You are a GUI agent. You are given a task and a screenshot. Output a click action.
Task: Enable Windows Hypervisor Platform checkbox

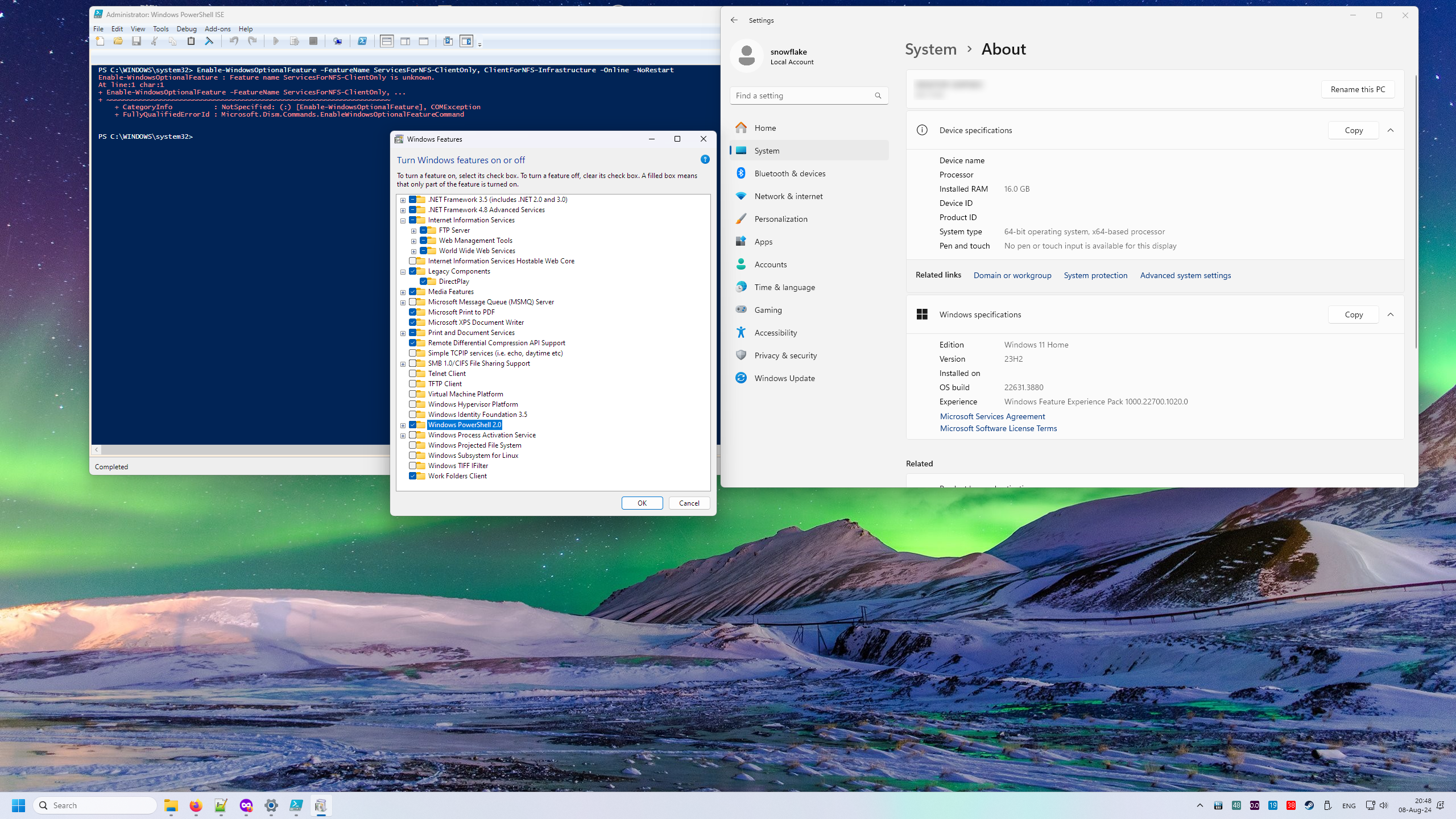413,404
